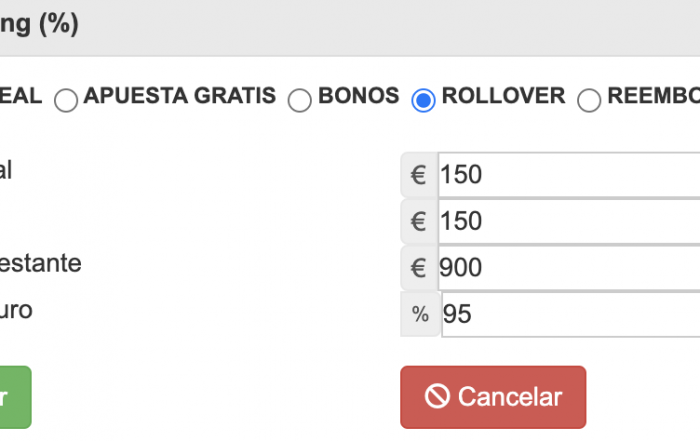Image resolution: width=700 pixels, height=441 pixels.
Task: Click the "BONOS" label text
Action: [358, 97]
